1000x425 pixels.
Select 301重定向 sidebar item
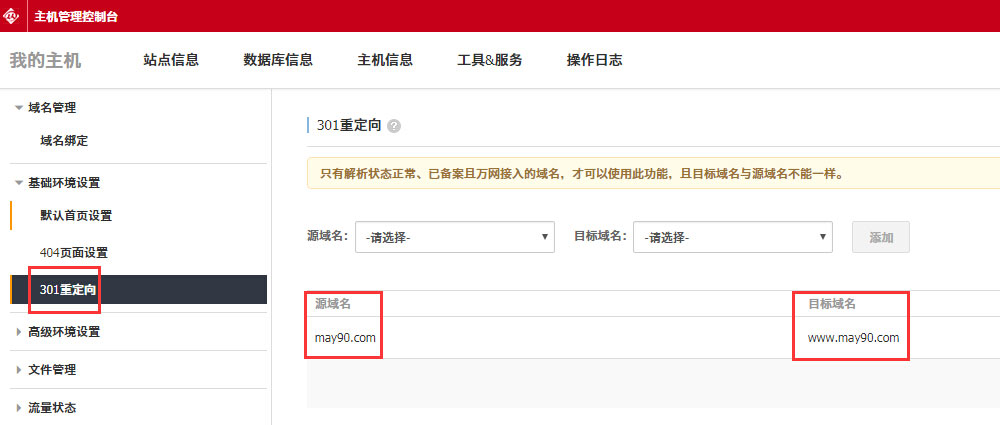(68, 290)
